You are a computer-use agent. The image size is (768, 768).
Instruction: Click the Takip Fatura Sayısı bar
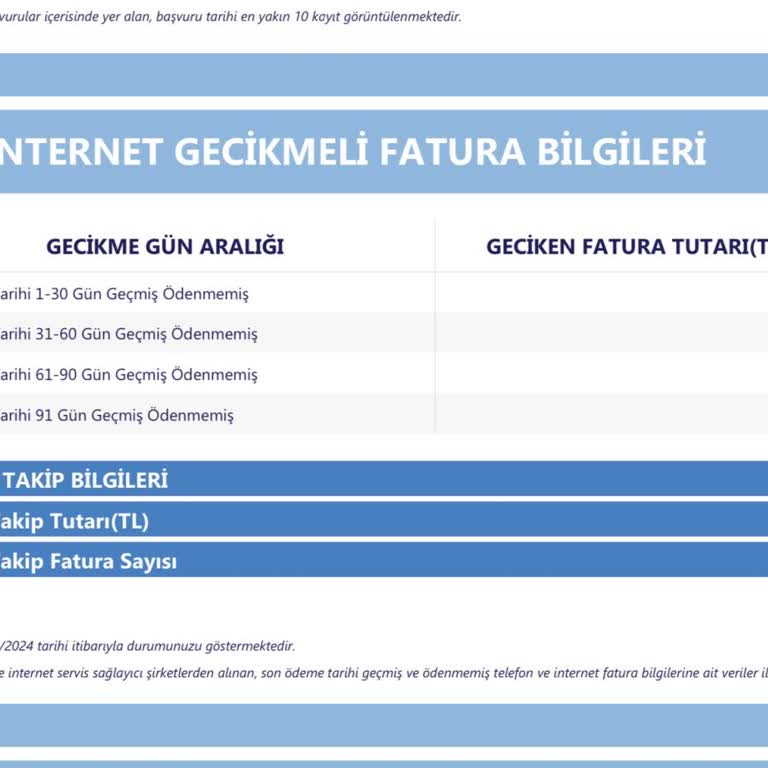click(384, 560)
